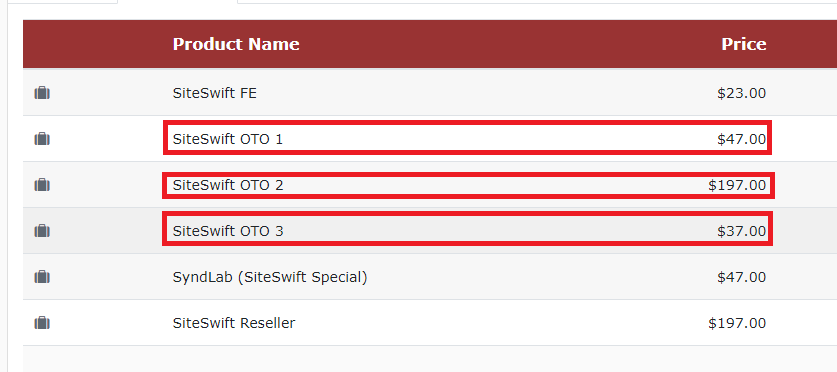
Task: Open the SiteSwift OTO 1 product
Action: 228,139
